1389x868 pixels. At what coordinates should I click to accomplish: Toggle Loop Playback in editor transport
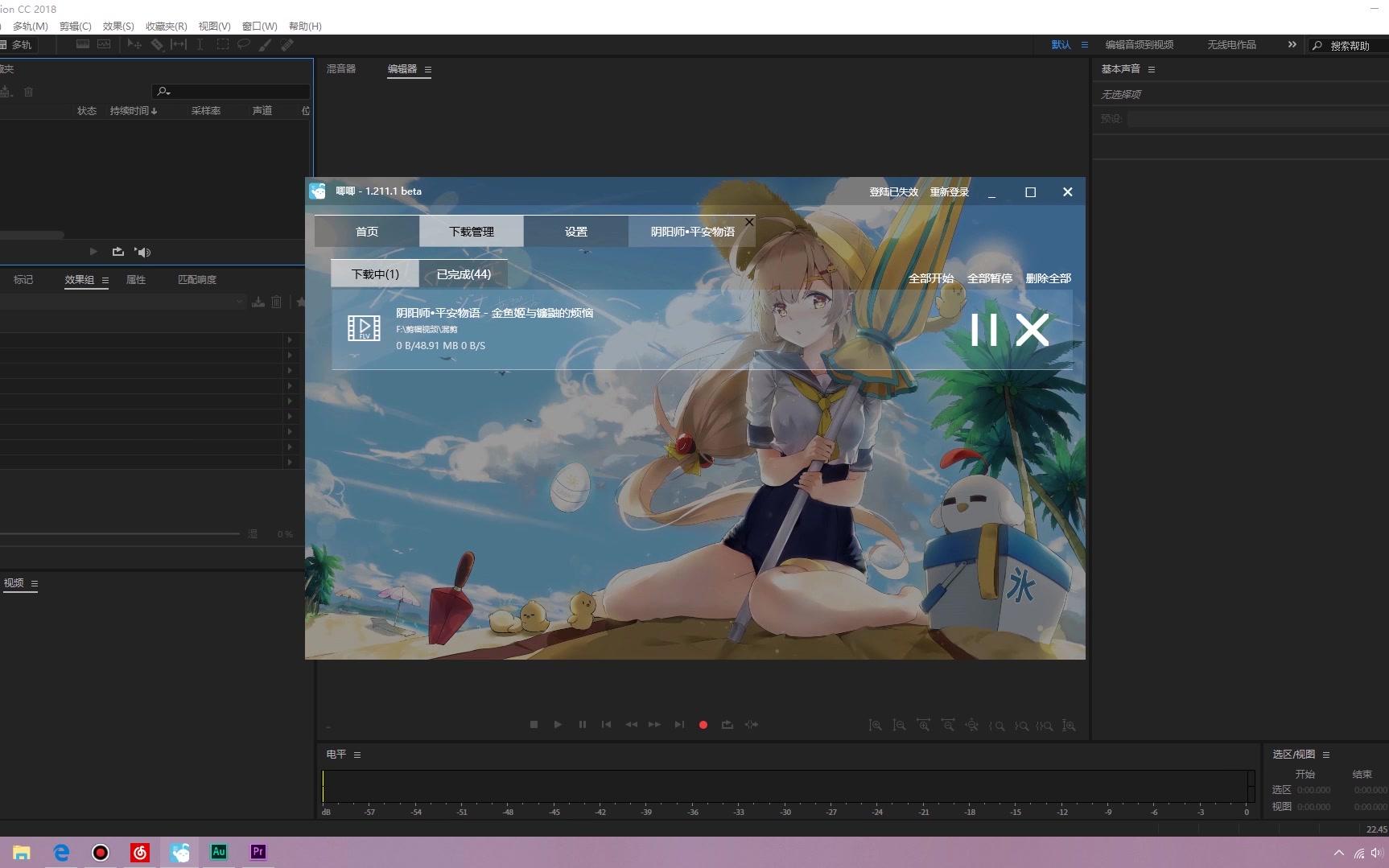coord(727,725)
